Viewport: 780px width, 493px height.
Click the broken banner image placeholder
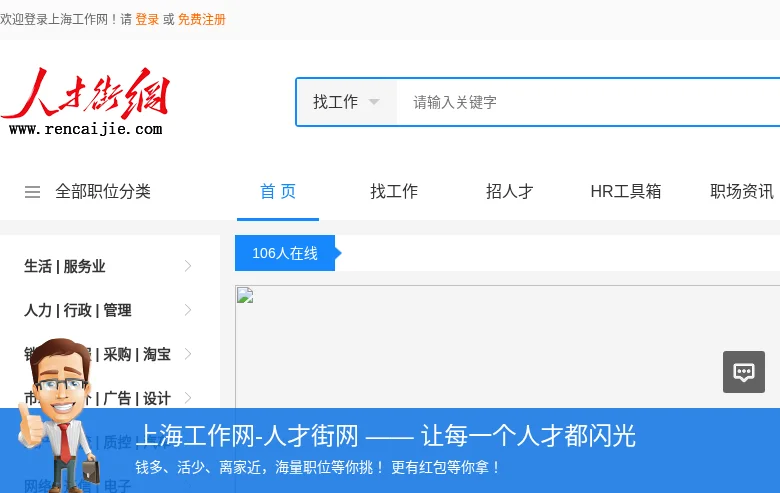pyautogui.click(x=245, y=295)
